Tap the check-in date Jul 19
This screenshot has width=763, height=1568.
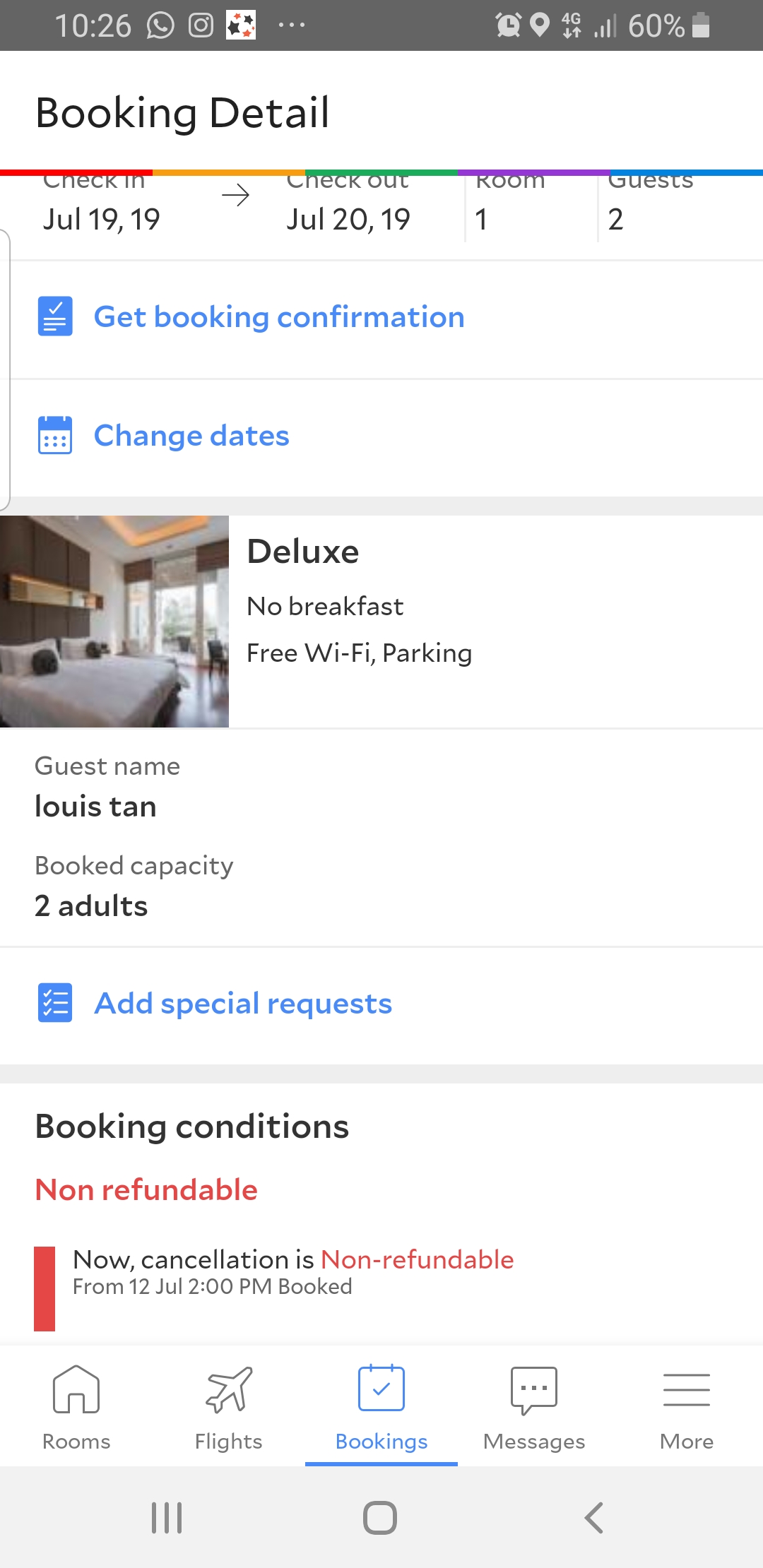102,219
